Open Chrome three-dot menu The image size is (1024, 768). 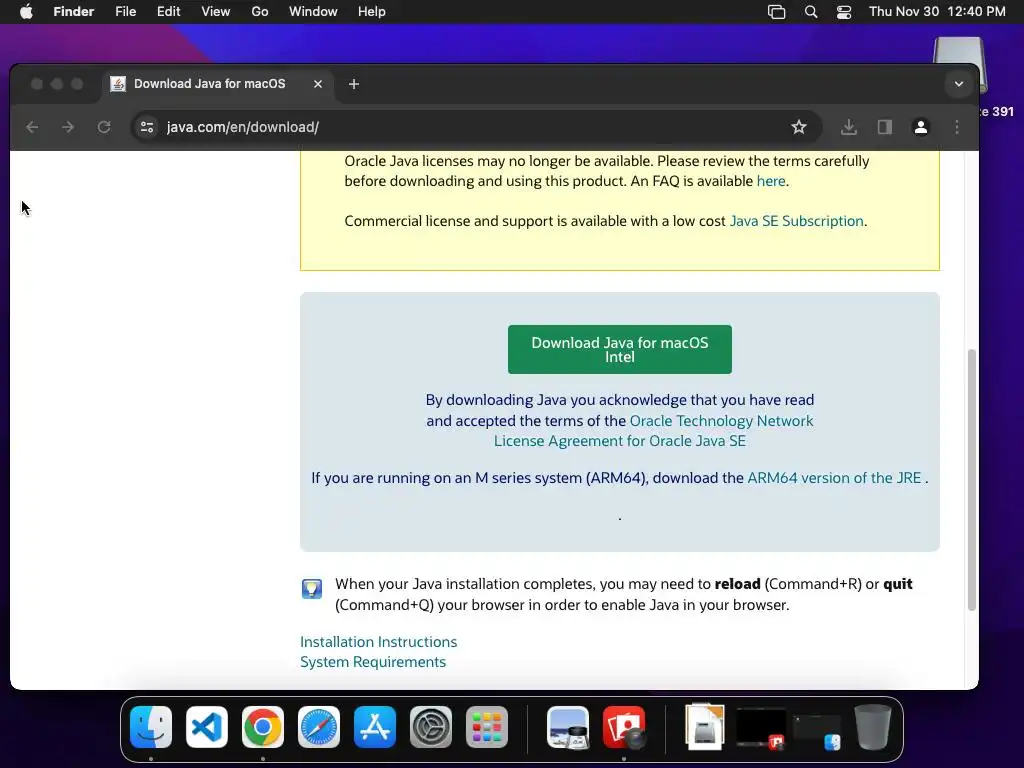point(957,127)
